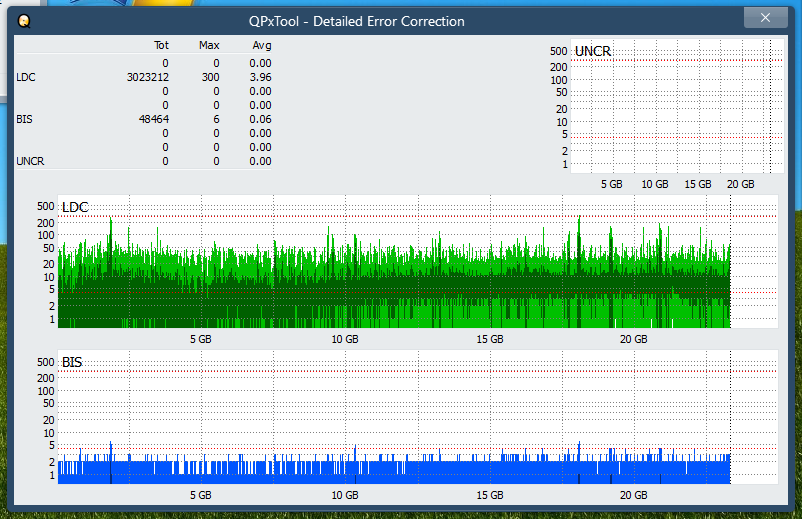Viewport: 802px width, 519px height.
Task: Click the UNCR row label in statistics table
Action: coord(29,161)
